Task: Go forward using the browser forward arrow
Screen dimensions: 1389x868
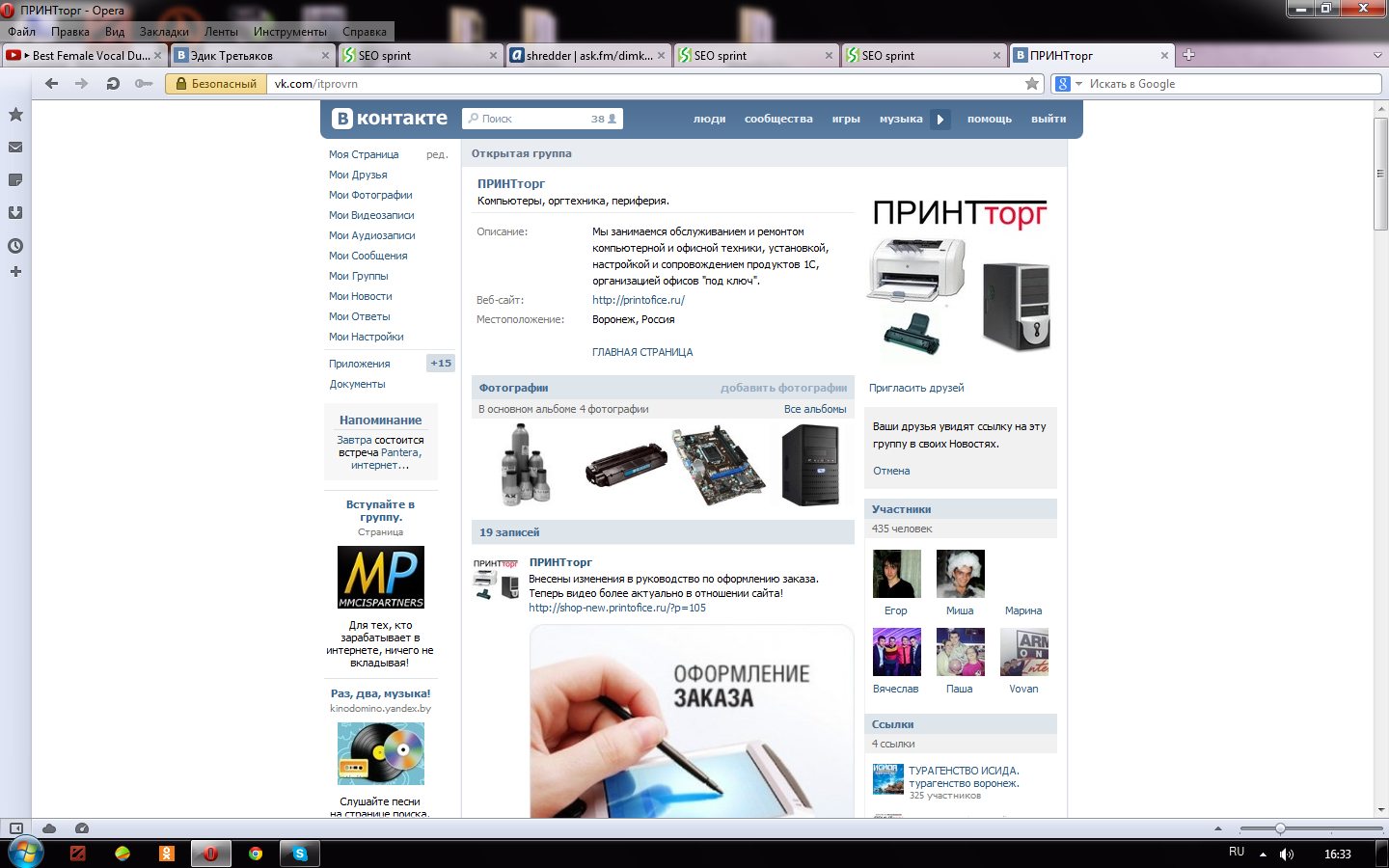Action: pyautogui.click(x=82, y=84)
